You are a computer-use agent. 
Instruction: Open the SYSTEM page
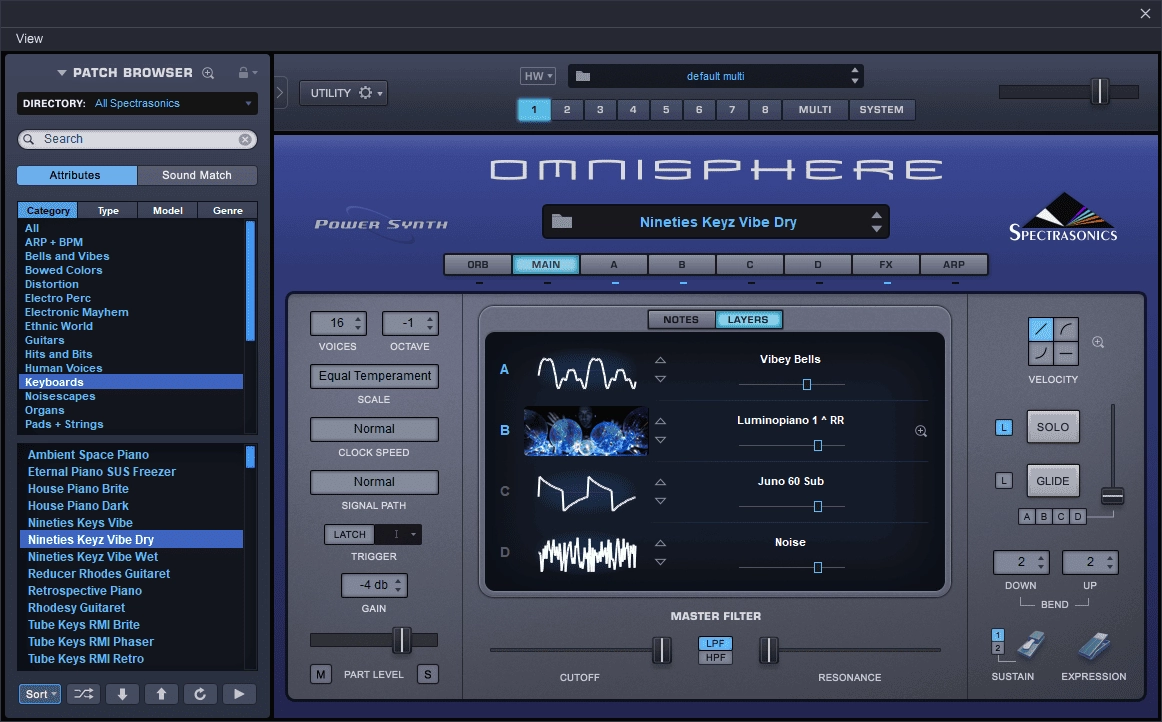882,110
